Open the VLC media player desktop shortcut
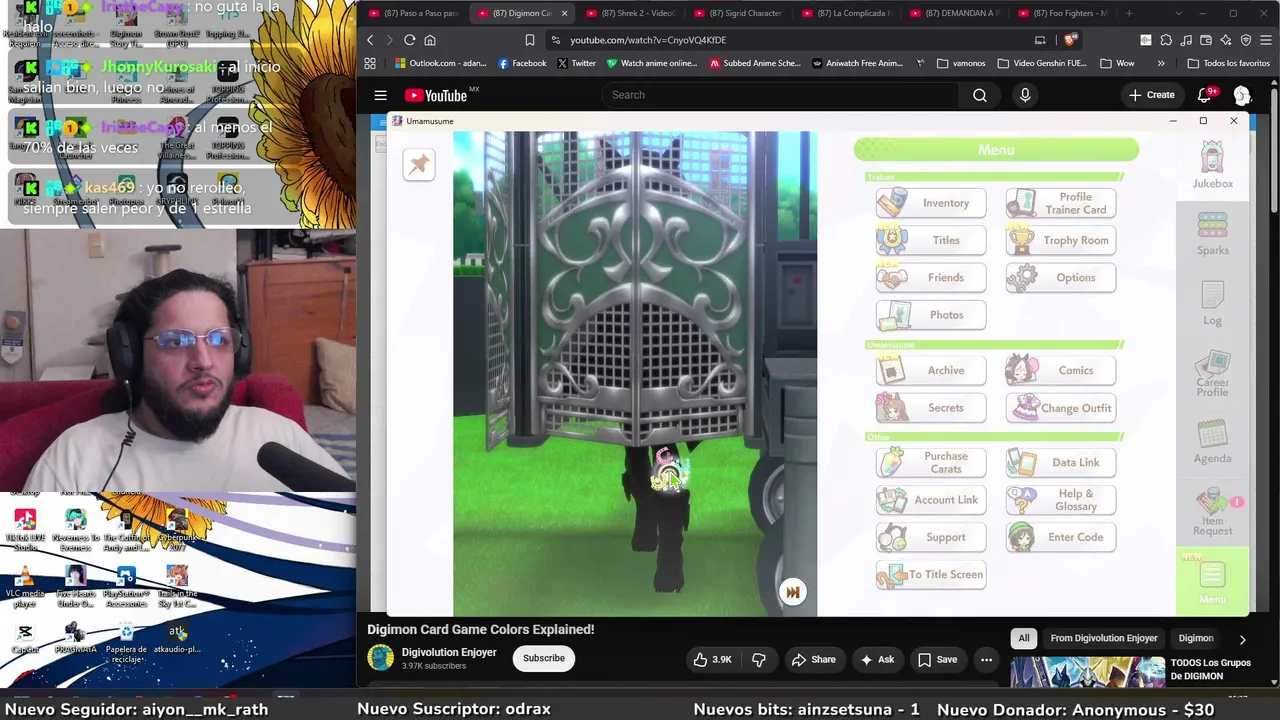Screen dimensions: 1280x720 coord(25,586)
